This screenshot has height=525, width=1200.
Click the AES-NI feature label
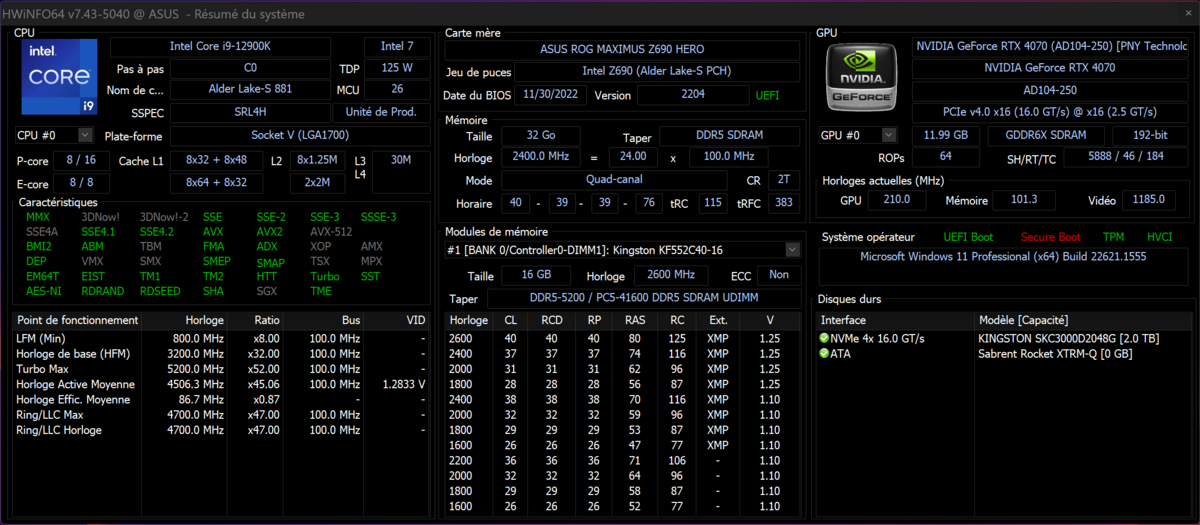pos(42,291)
